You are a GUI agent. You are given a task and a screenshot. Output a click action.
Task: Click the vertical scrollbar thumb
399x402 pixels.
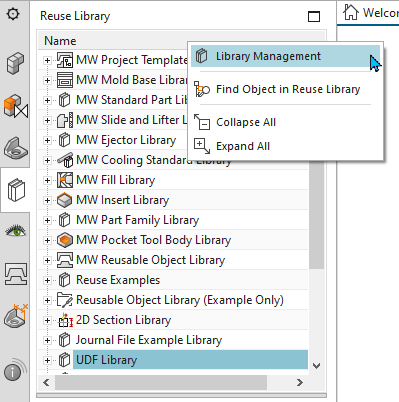pos(316,215)
